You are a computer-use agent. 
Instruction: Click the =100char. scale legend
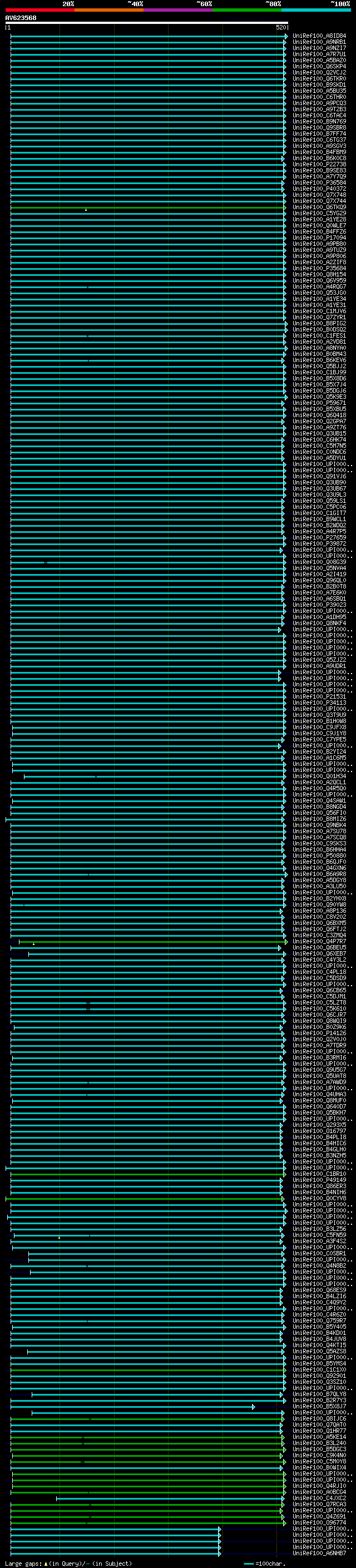tap(265, 1564)
